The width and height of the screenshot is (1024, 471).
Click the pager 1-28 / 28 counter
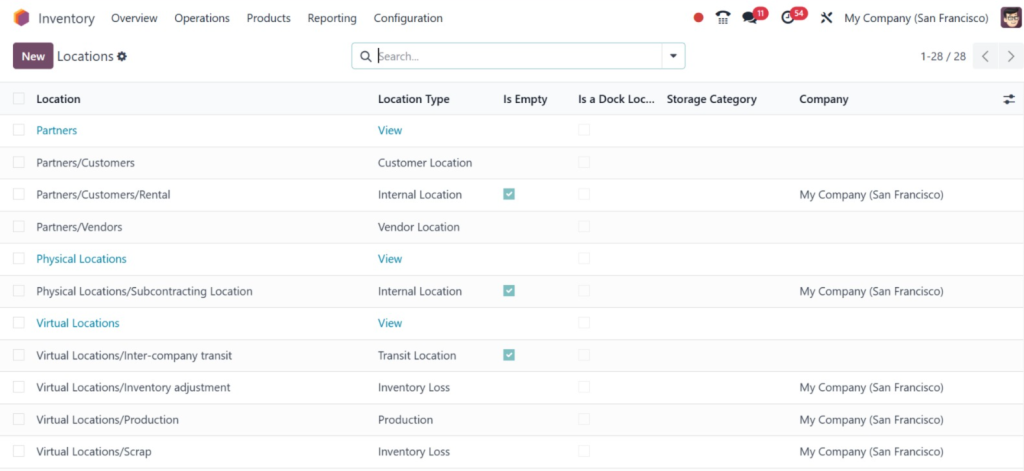tap(943, 56)
